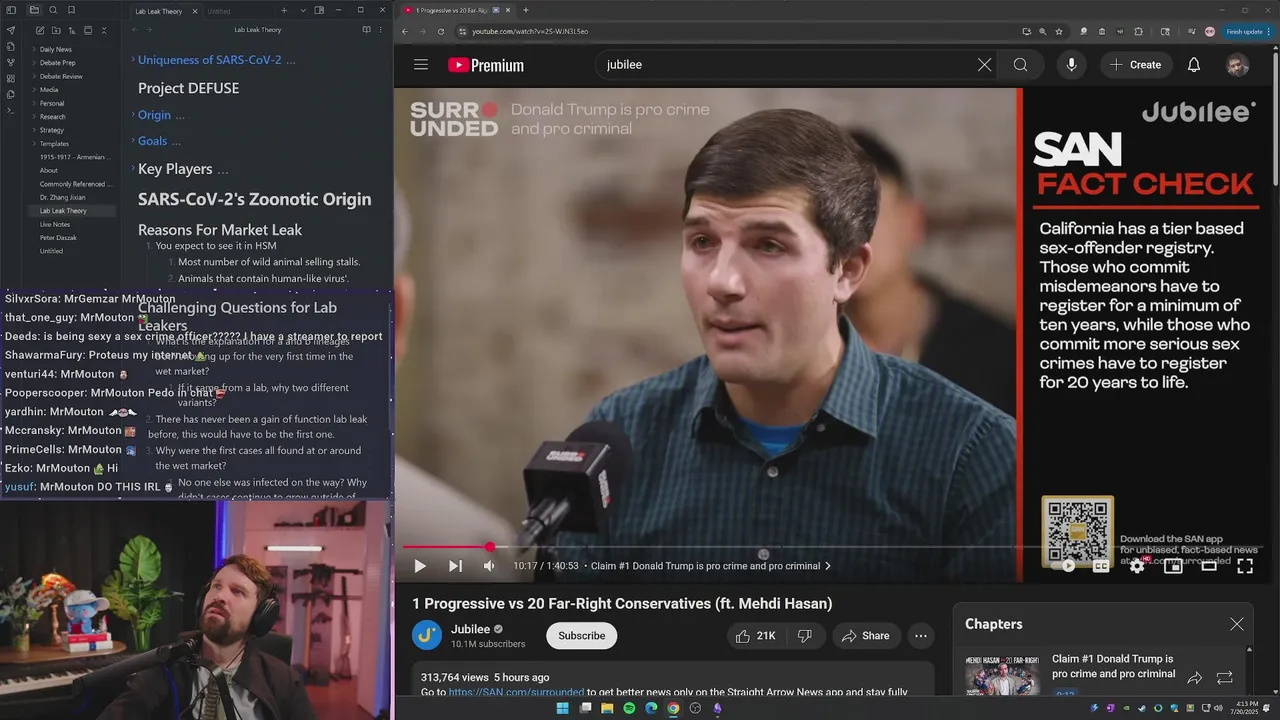Viewport: 1280px width, 720px height.
Task: Open a new Chrome tab
Action: point(526,10)
